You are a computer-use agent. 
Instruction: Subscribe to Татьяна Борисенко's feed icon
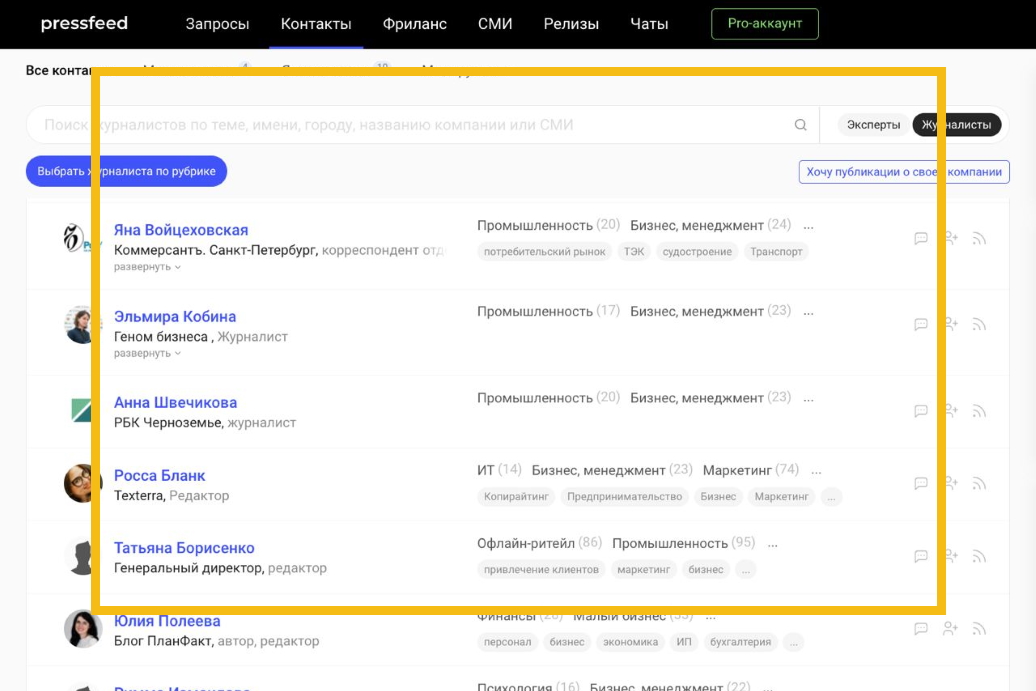pos(979,556)
